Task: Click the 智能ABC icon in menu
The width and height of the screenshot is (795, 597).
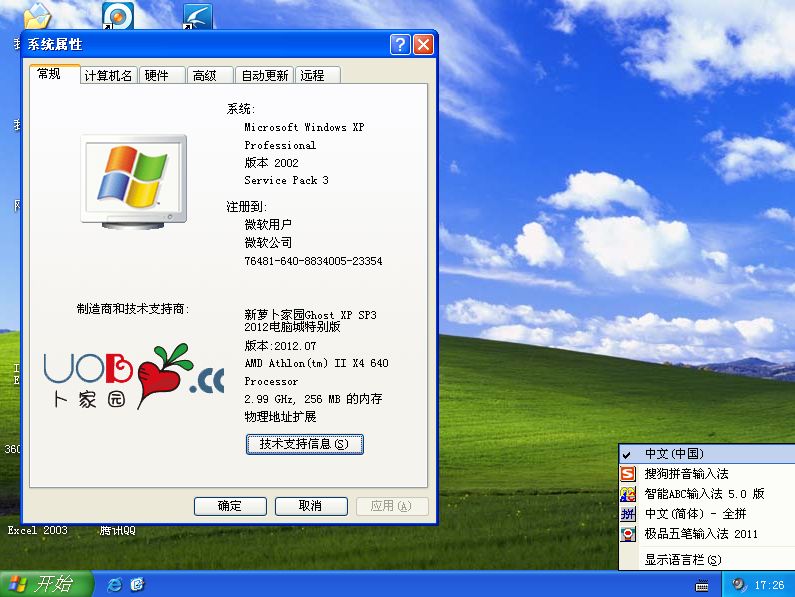Action: (628, 494)
